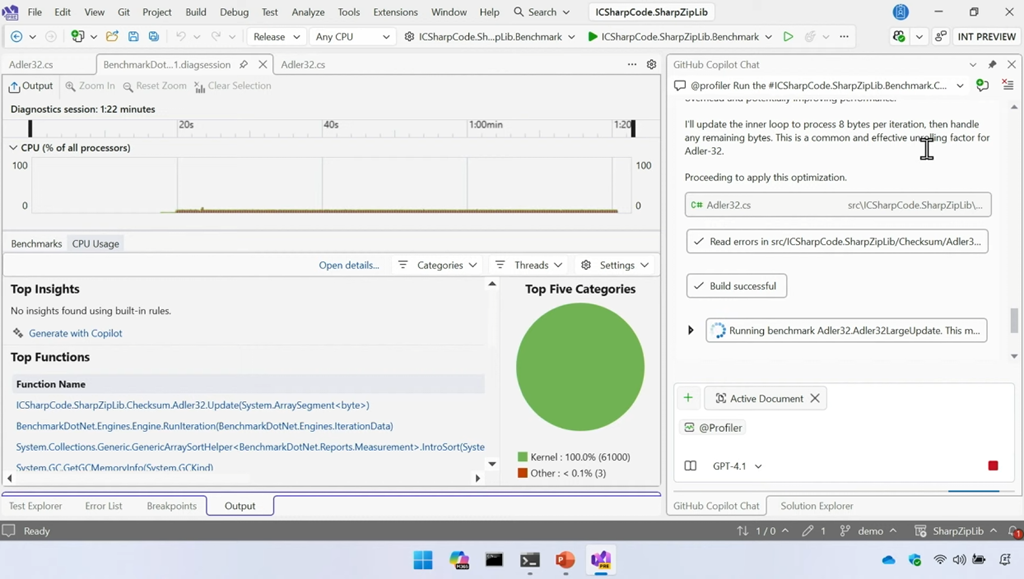Click the Open details... link

coord(349,265)
